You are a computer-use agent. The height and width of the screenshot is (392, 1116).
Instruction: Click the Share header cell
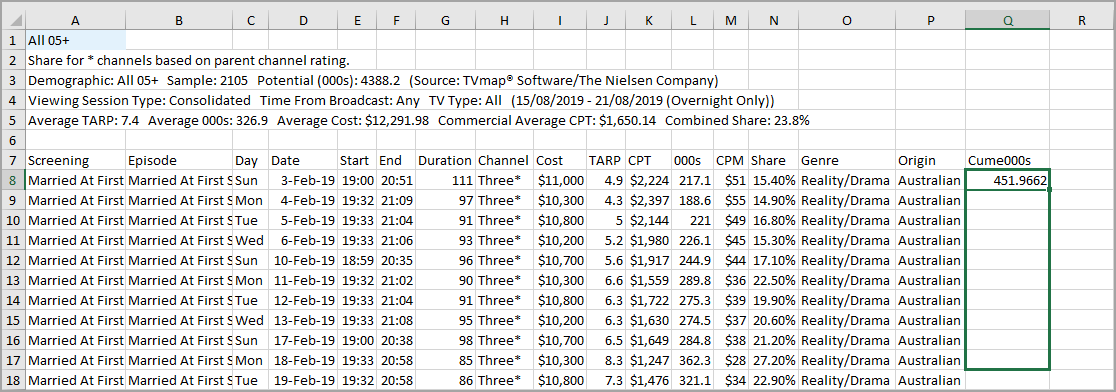point(774,160)
